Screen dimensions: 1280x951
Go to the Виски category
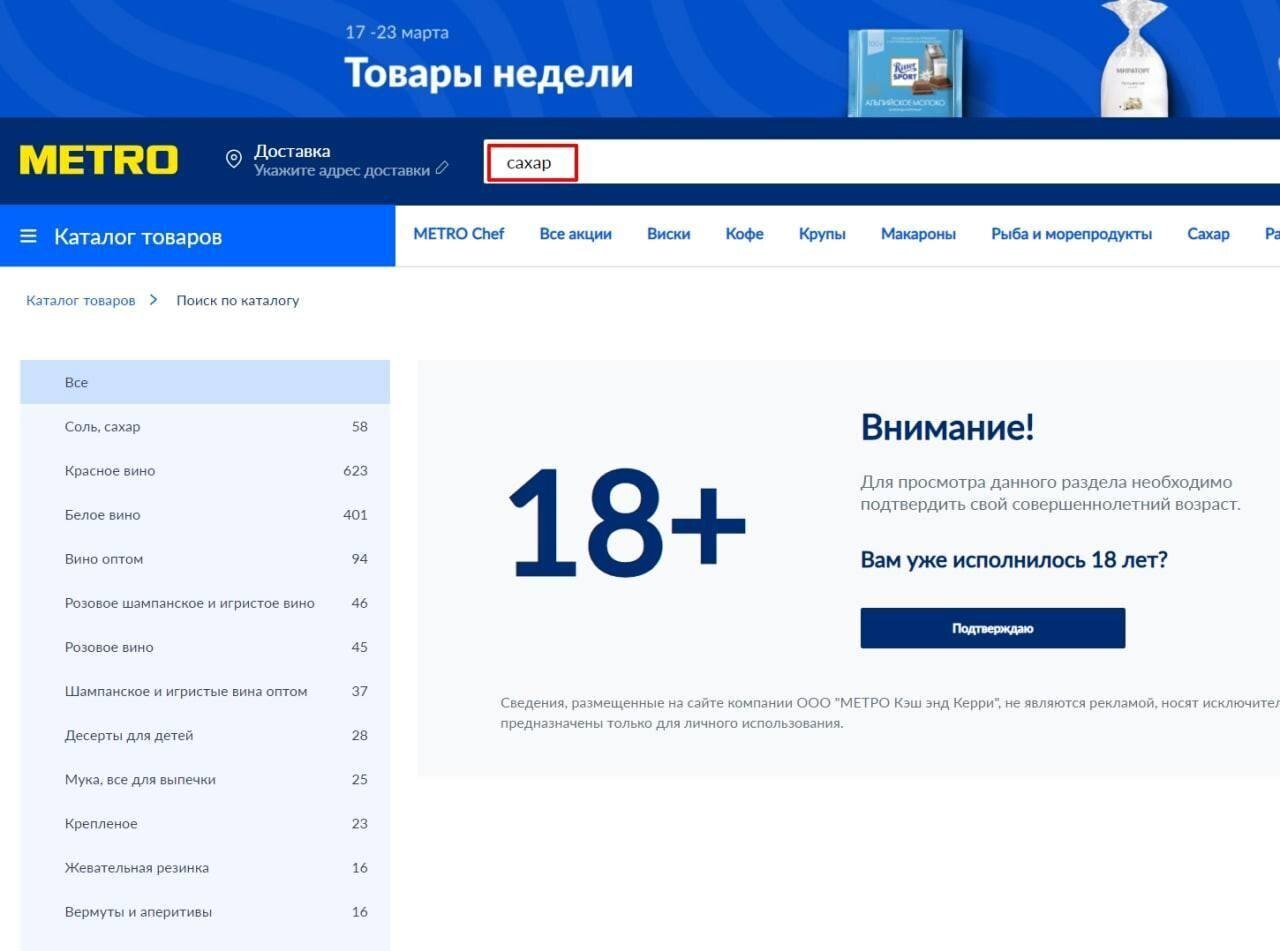[668, 234]
